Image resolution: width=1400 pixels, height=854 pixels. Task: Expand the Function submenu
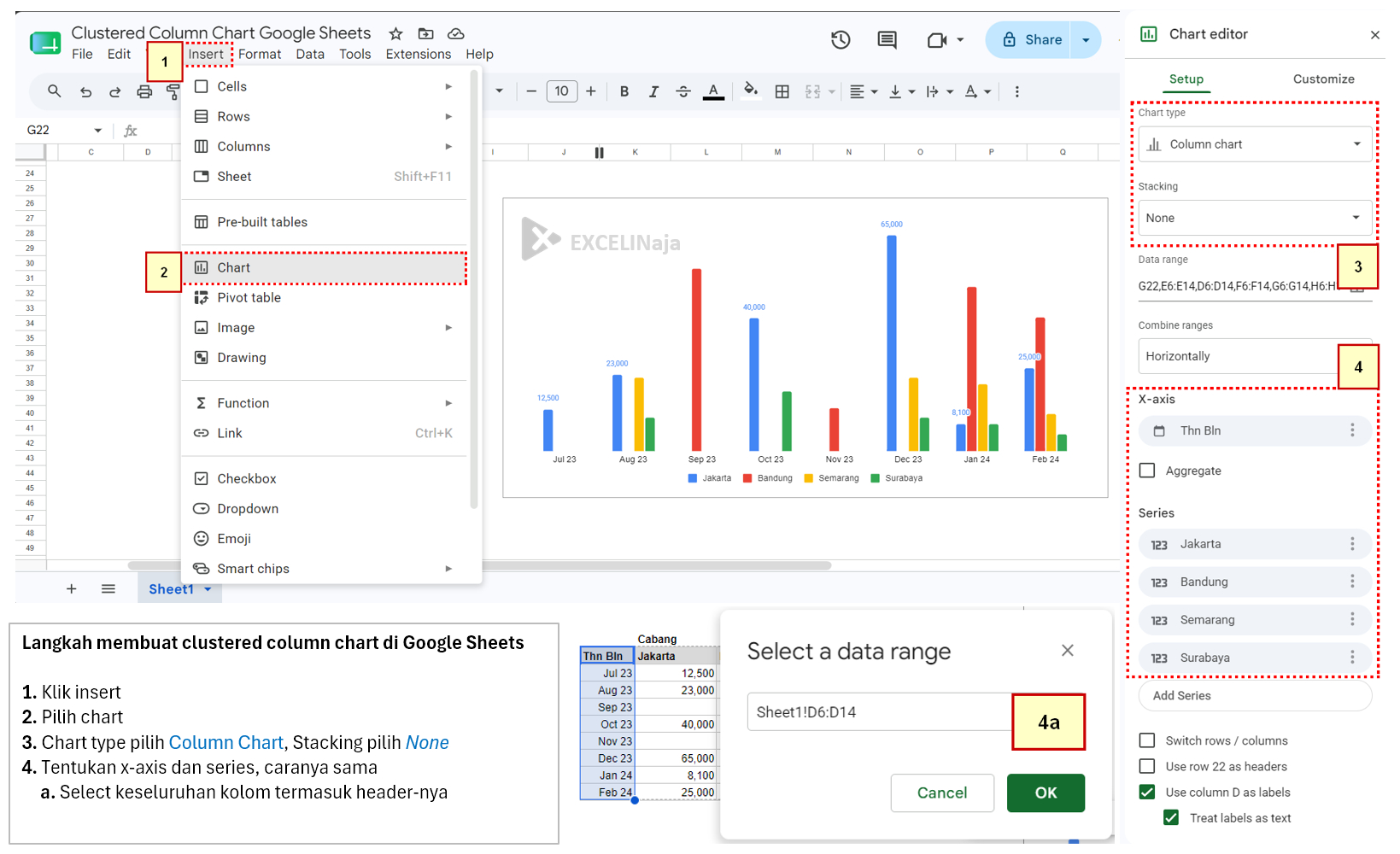pyautogui.click(x=448, y=403)
